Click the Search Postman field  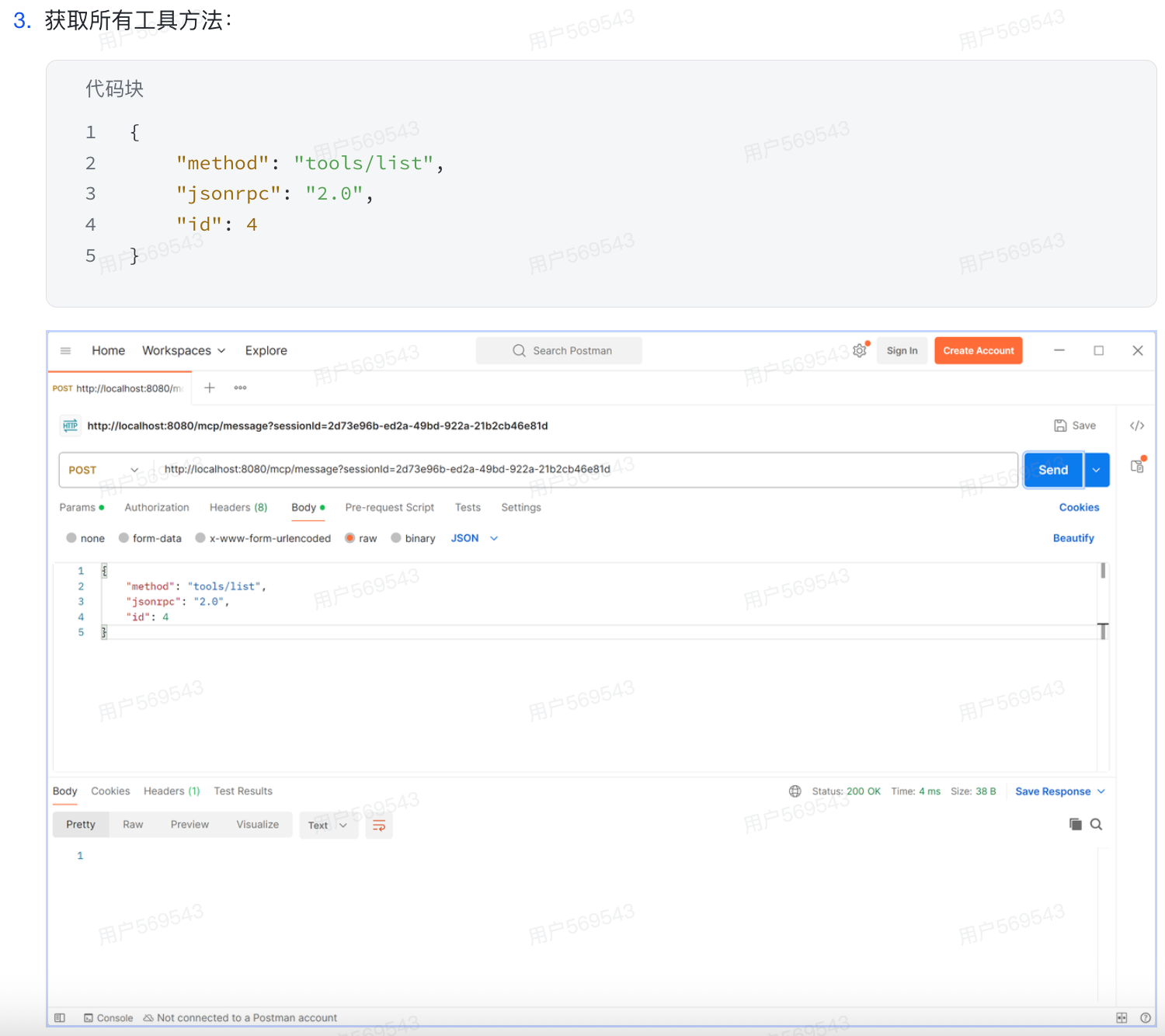[559, 351]
